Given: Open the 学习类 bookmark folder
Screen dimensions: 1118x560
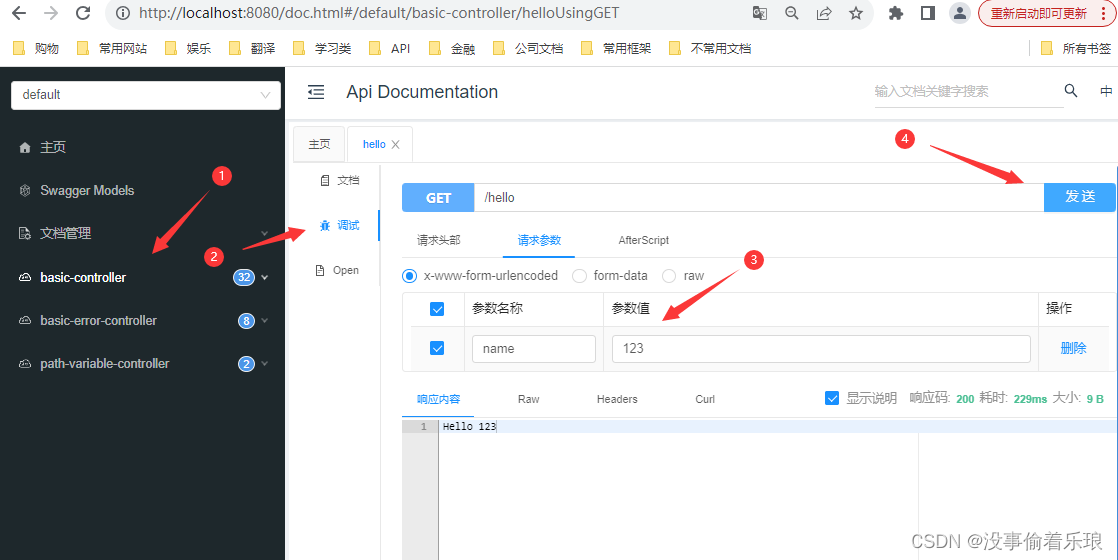Looking at the screenshot, I should (324, 49).
